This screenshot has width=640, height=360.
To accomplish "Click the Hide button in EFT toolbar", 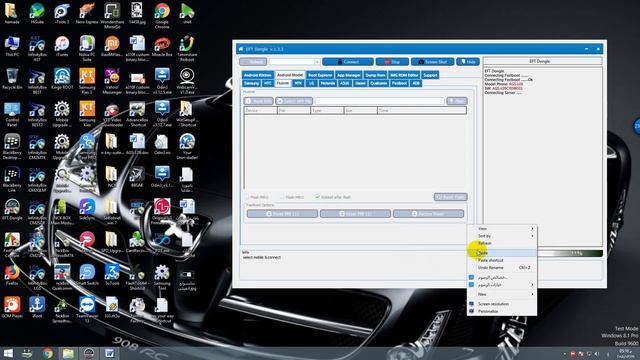I will point(468,62).
